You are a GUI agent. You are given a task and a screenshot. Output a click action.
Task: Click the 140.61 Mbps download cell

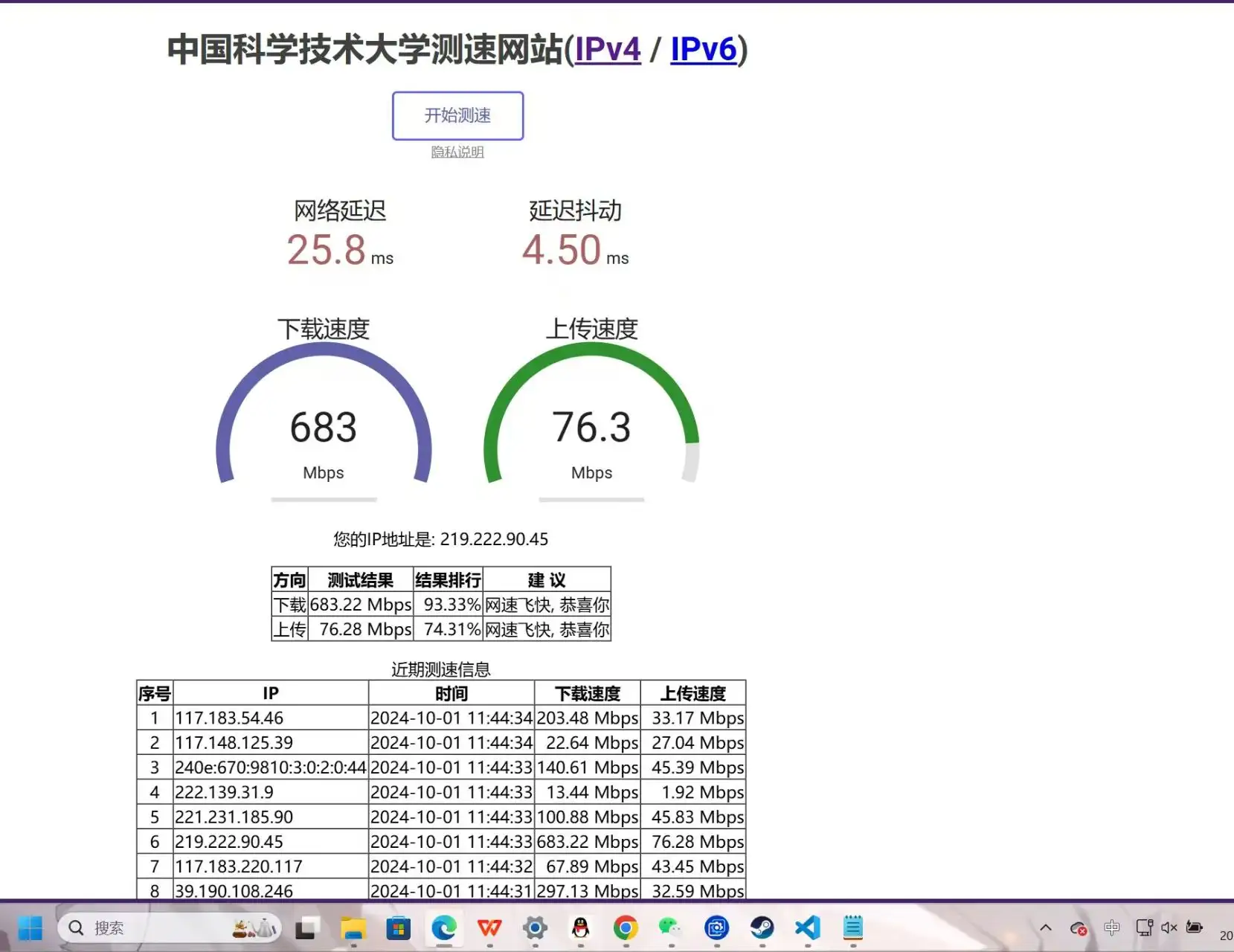pyautogui.click(x=588, y=767)
